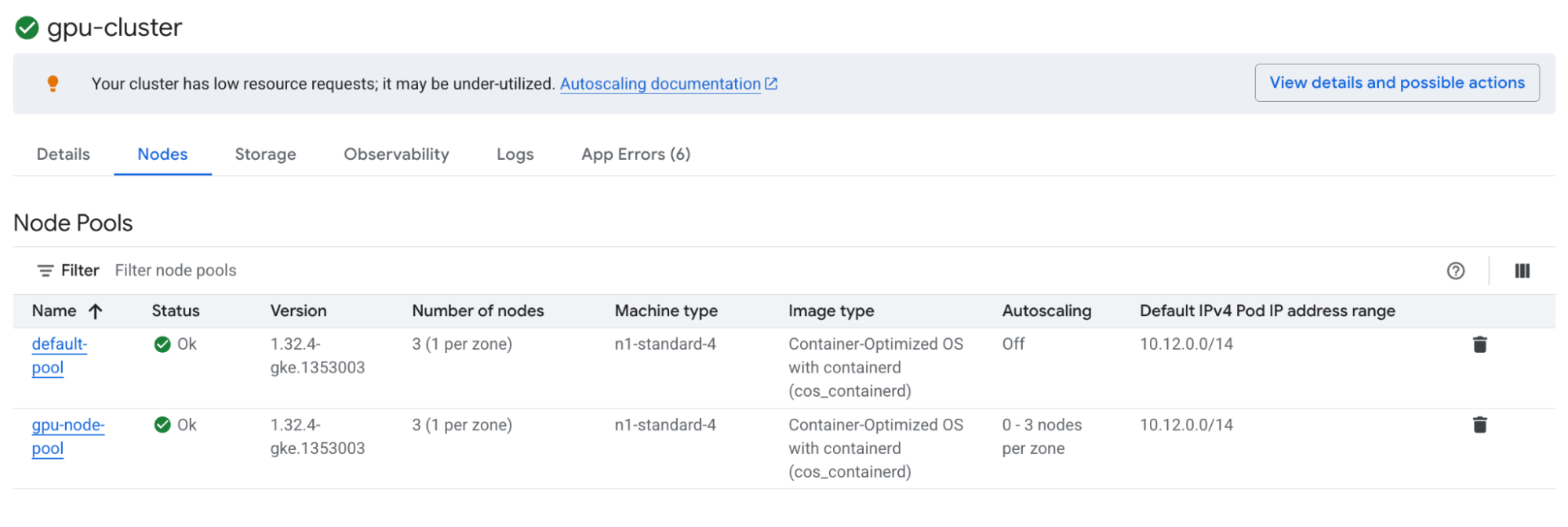The height and width of the screenshot is (527, 1568).
Task: Open App Errors (6) tab
Action: [635, 154]
